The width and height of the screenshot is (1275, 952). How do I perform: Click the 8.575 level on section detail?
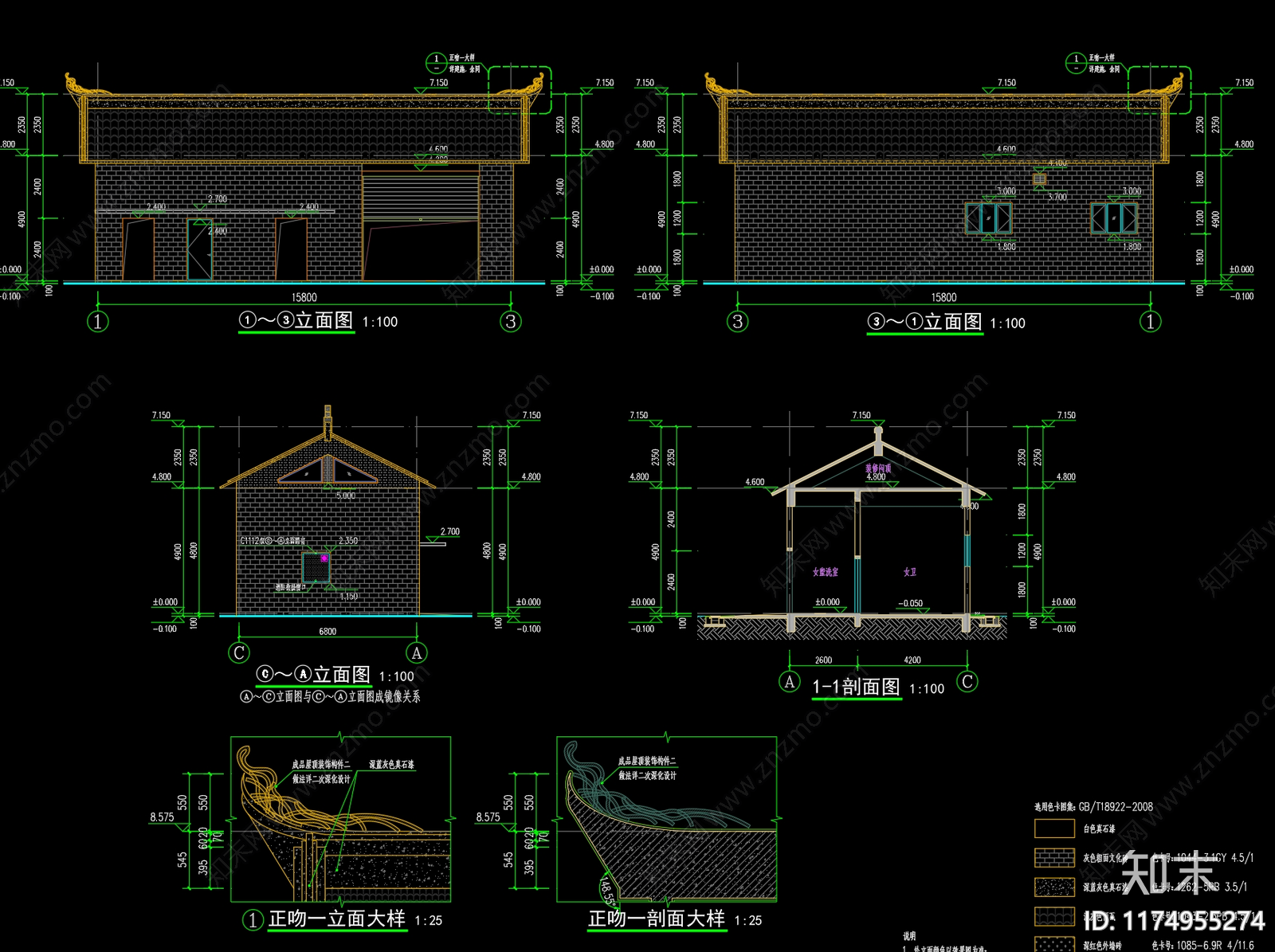[488, 817]
